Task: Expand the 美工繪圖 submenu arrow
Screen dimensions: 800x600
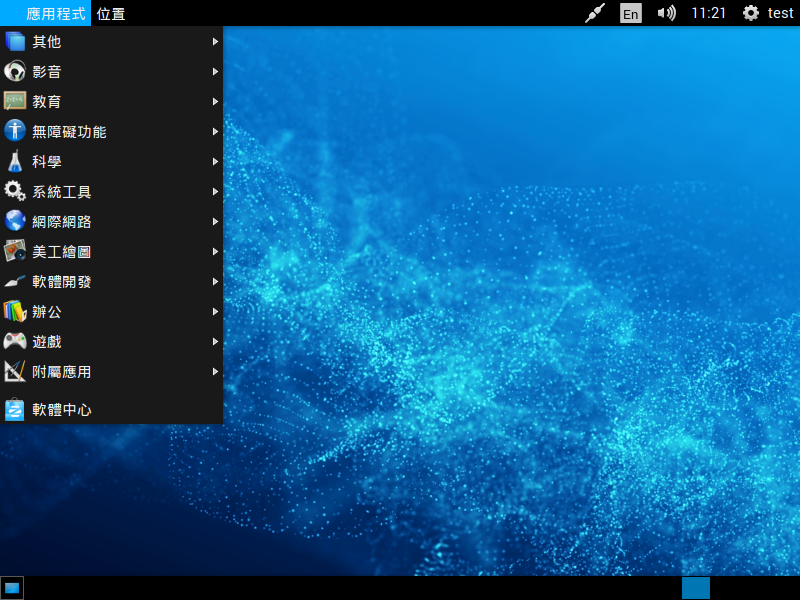Action: [215, 252]
